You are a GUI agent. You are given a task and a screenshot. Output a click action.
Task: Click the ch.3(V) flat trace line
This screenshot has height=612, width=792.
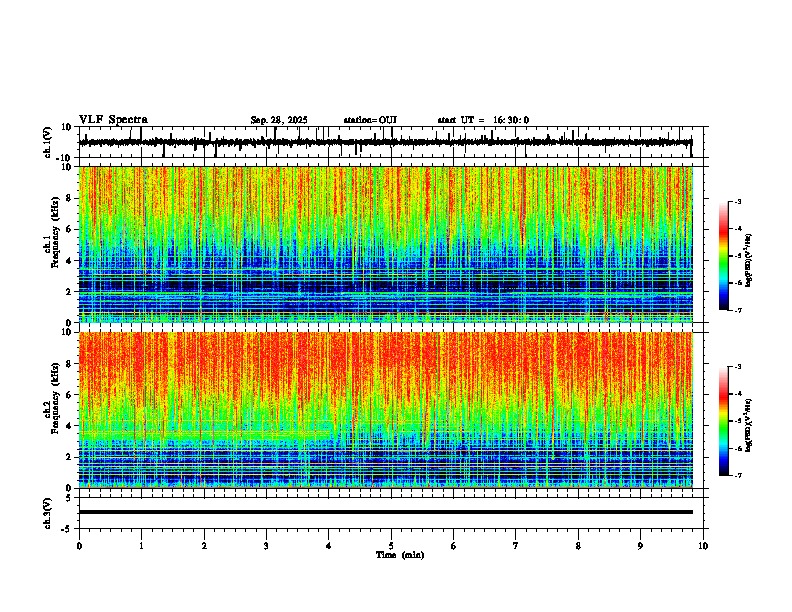click(x=386, y=512)
